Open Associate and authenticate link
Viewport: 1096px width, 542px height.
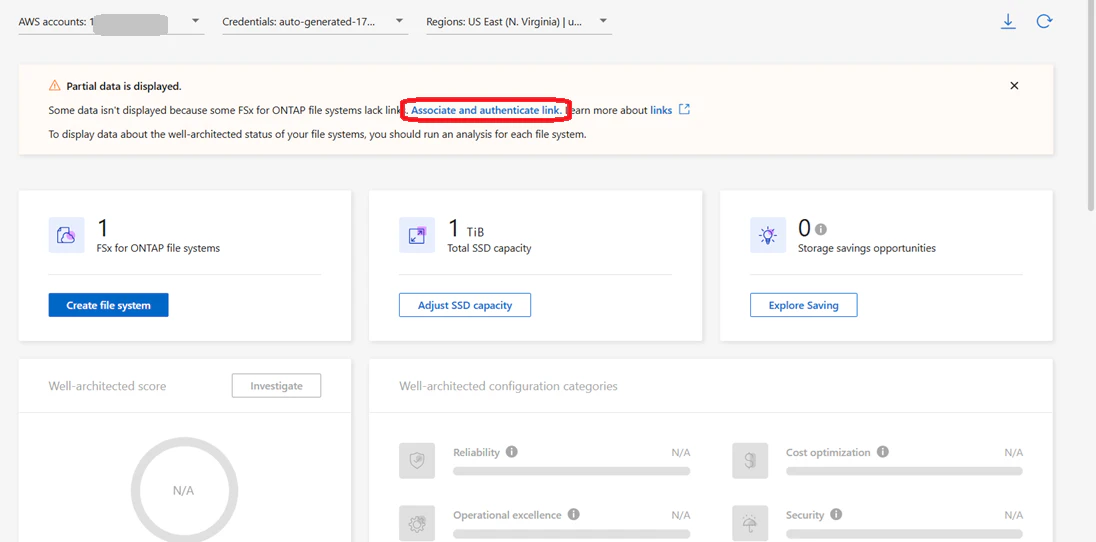click(x=486, y=110)
